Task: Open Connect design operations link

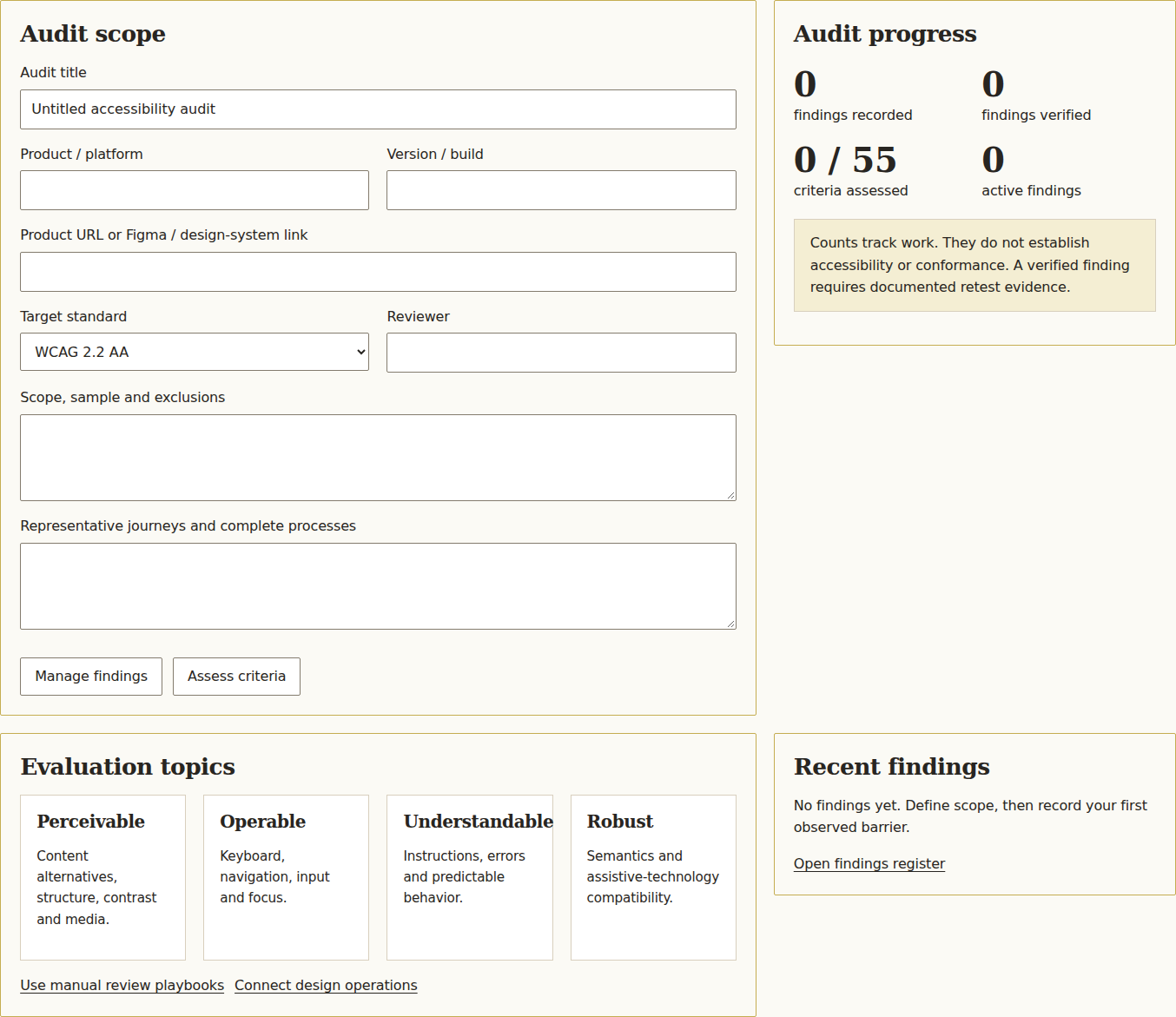Action: pos(326,986)
